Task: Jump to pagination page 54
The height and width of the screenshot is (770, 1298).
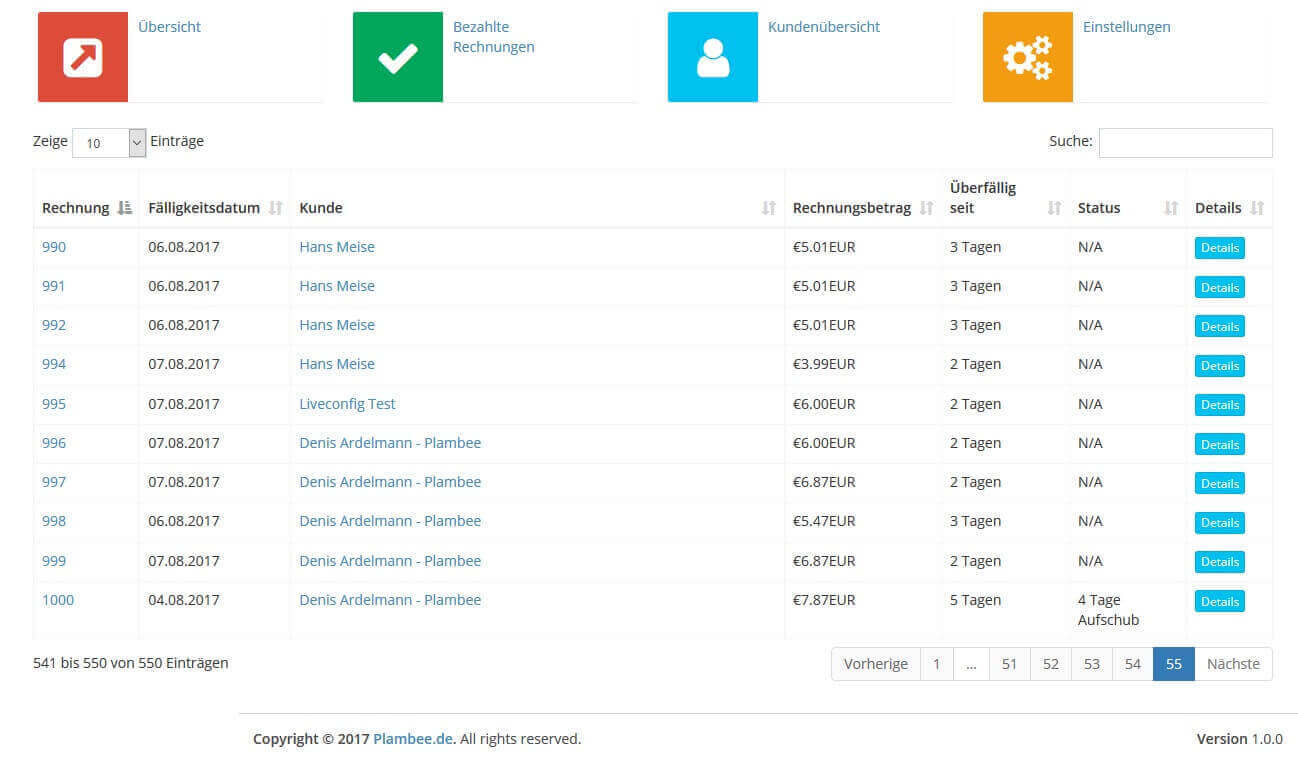Action: pyautogui.click(x=1132, y=664)
